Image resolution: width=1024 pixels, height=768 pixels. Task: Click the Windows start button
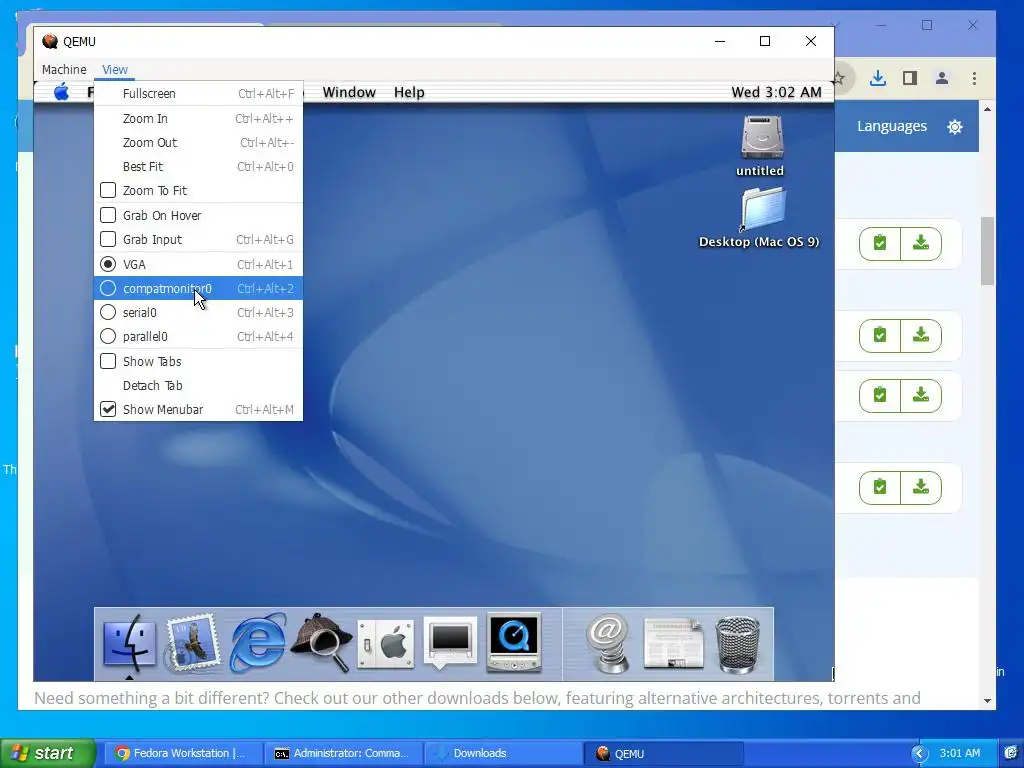[48, 753]
